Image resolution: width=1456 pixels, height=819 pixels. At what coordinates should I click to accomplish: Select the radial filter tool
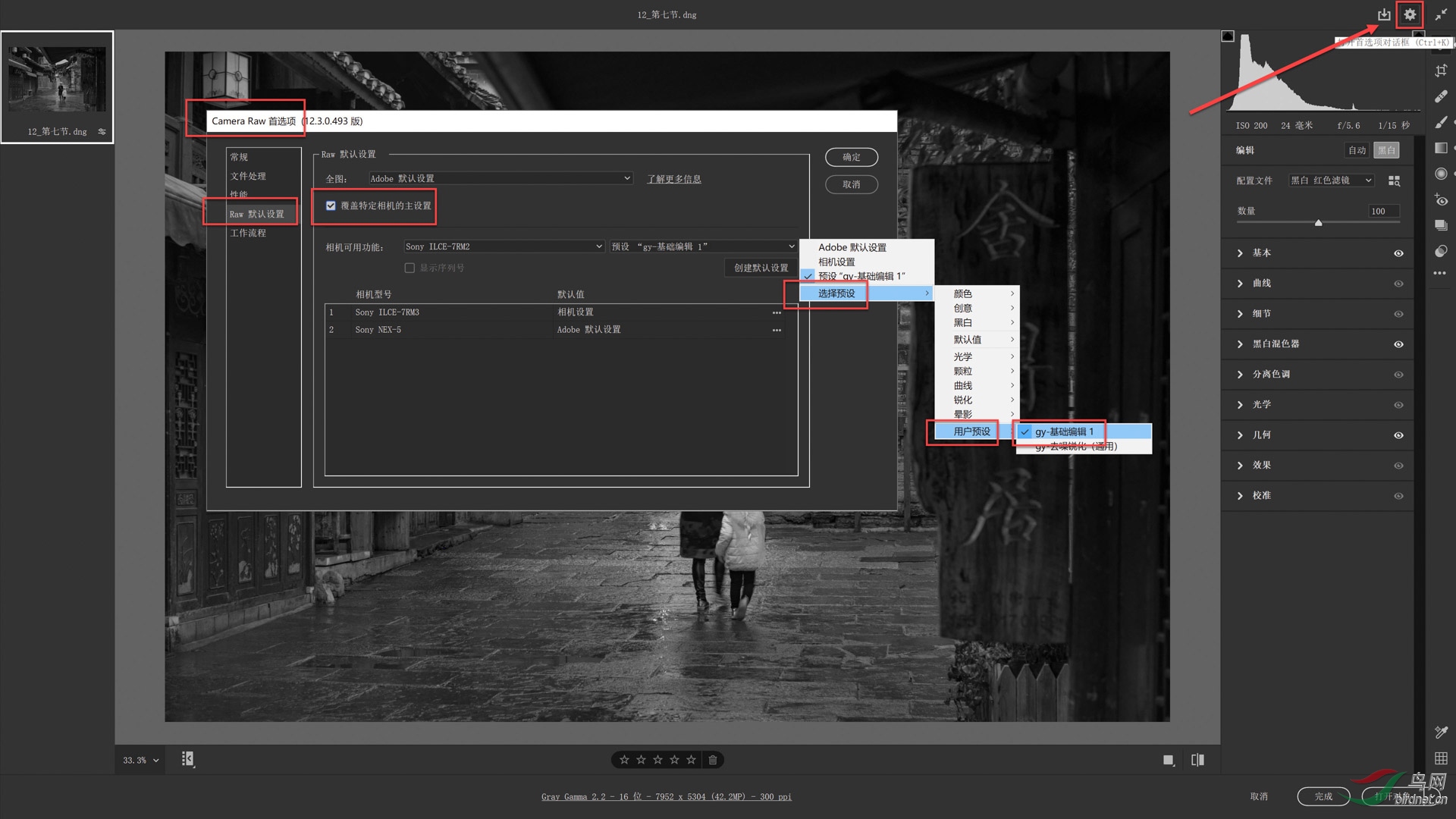1441,174
